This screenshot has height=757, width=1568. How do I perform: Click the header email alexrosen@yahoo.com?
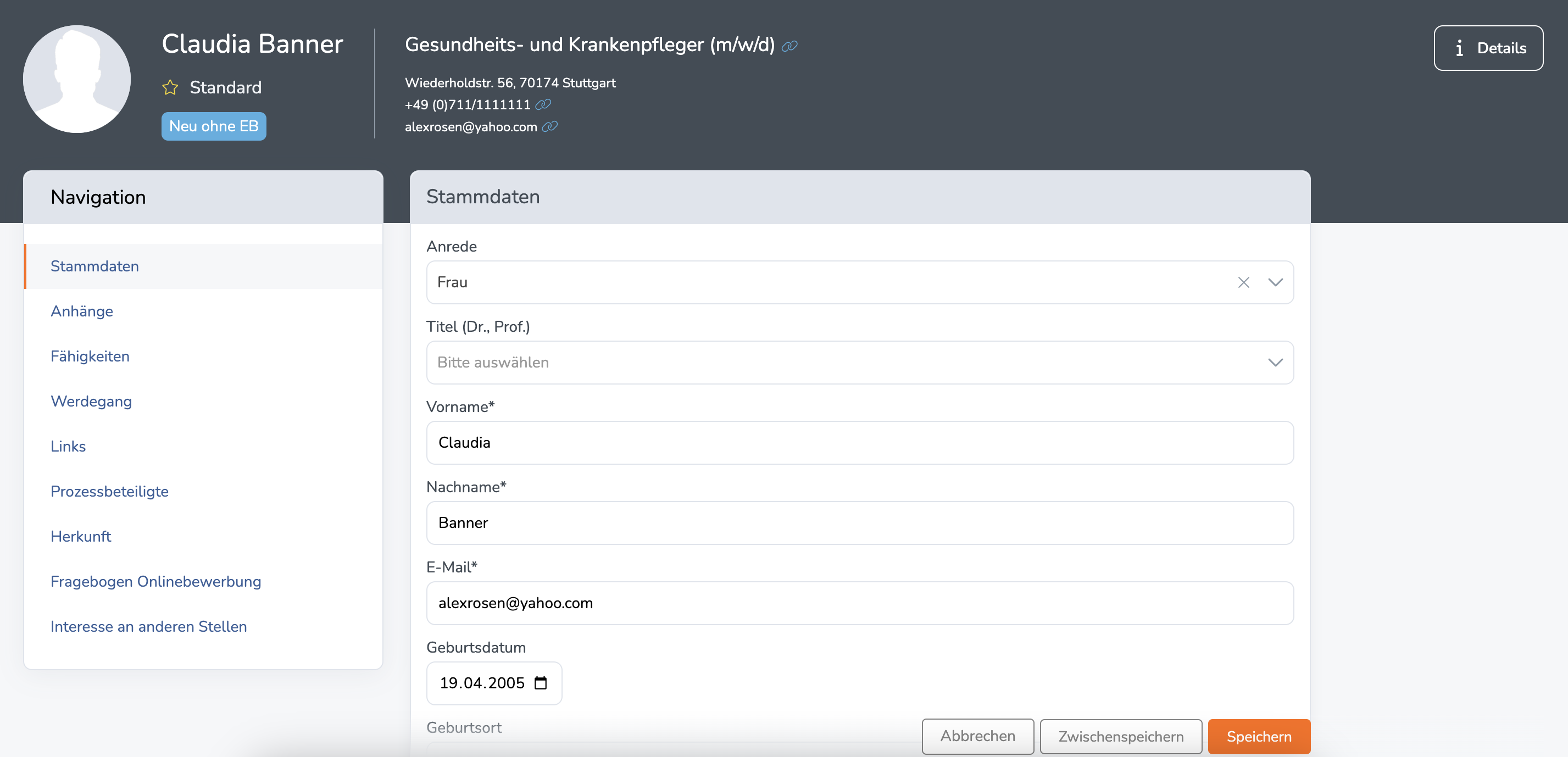[x=470, y=126]
